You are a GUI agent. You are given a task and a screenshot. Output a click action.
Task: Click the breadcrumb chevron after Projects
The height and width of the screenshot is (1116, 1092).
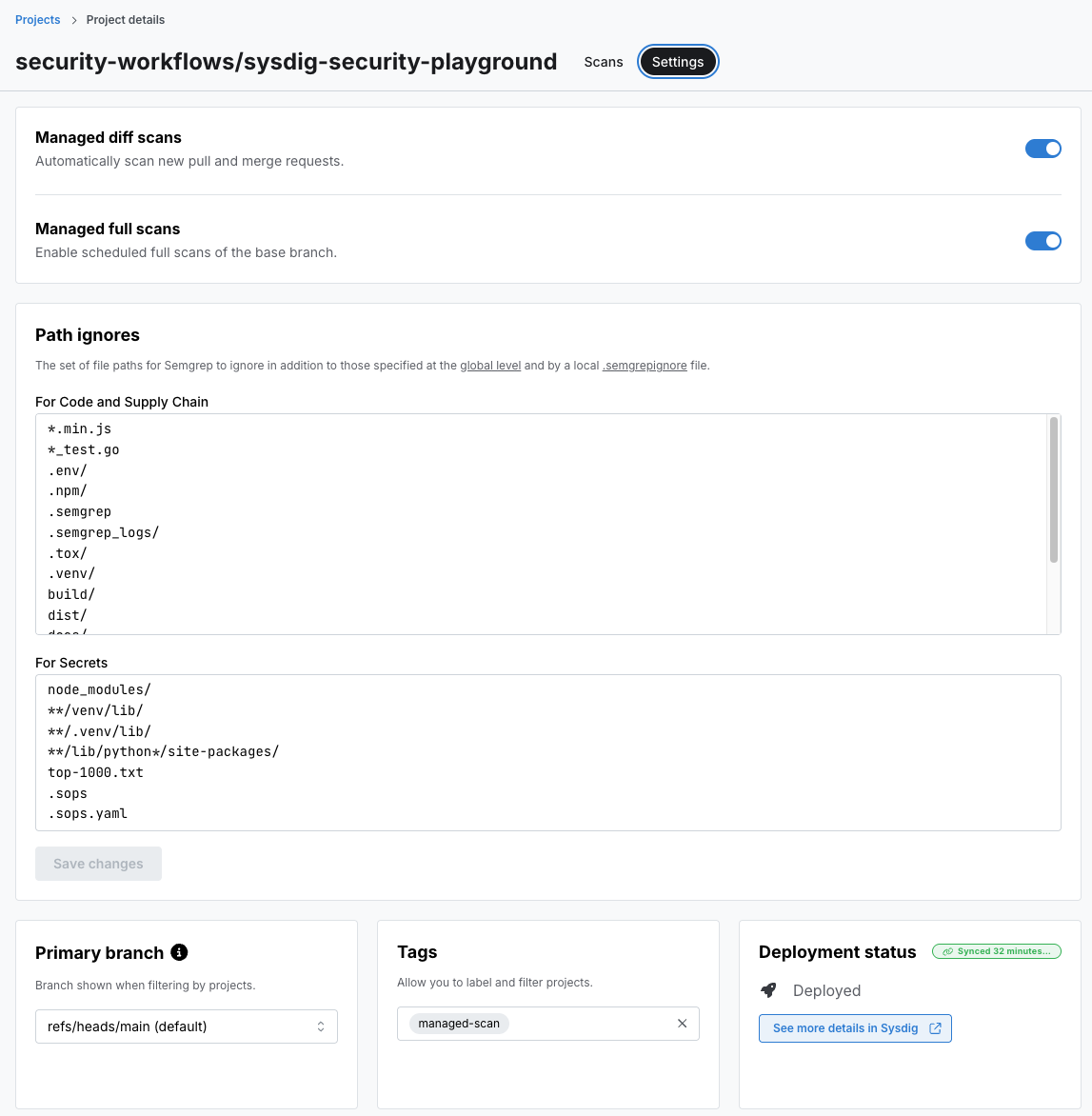(73, 19)
